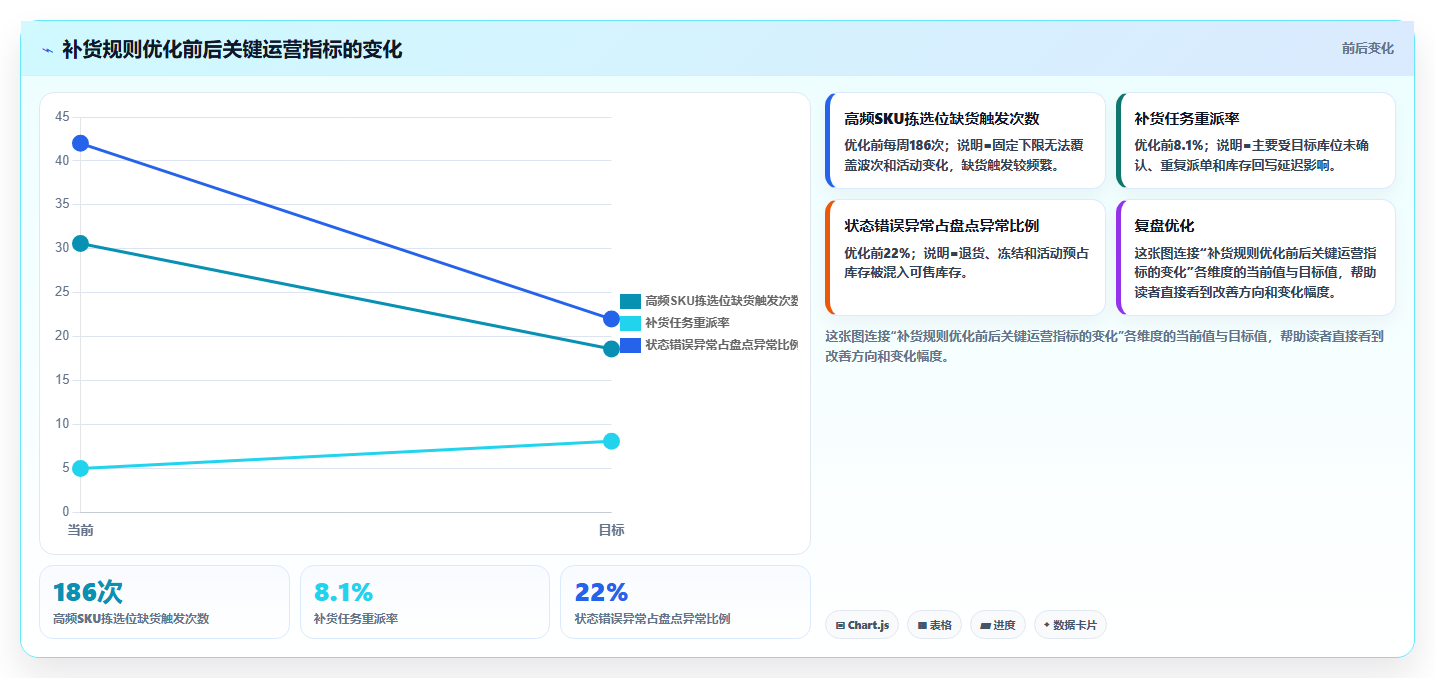Click the 45 y-axis tick label
This screenshot has height=678, width=1435.
point(62,117)
